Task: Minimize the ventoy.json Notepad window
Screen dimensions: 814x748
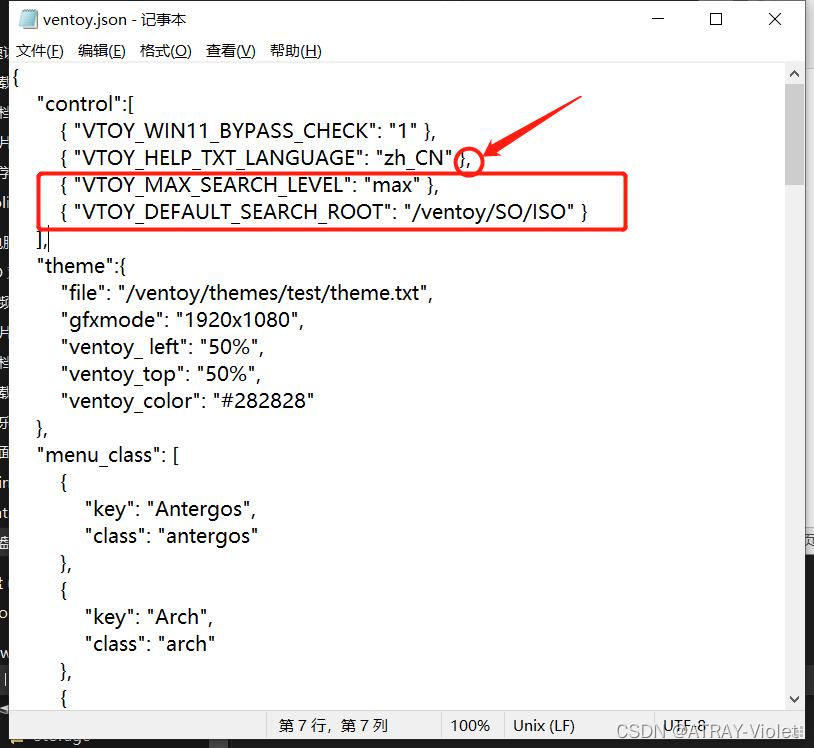Action: [658, 19]
